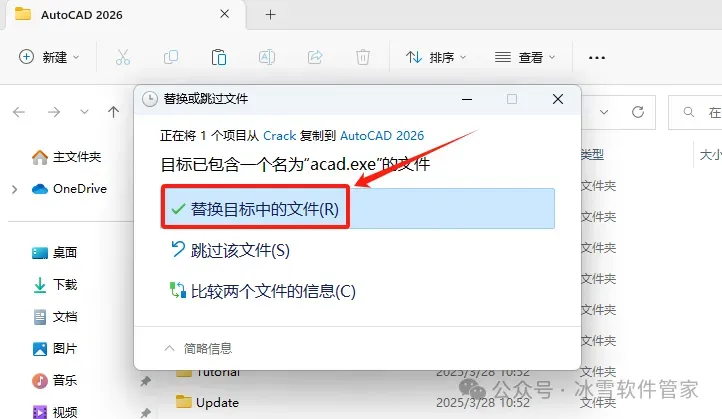This screenshot has height=419, width=722.
Task: Open the 查看 view dropdown
Action: tap(525, 57)
